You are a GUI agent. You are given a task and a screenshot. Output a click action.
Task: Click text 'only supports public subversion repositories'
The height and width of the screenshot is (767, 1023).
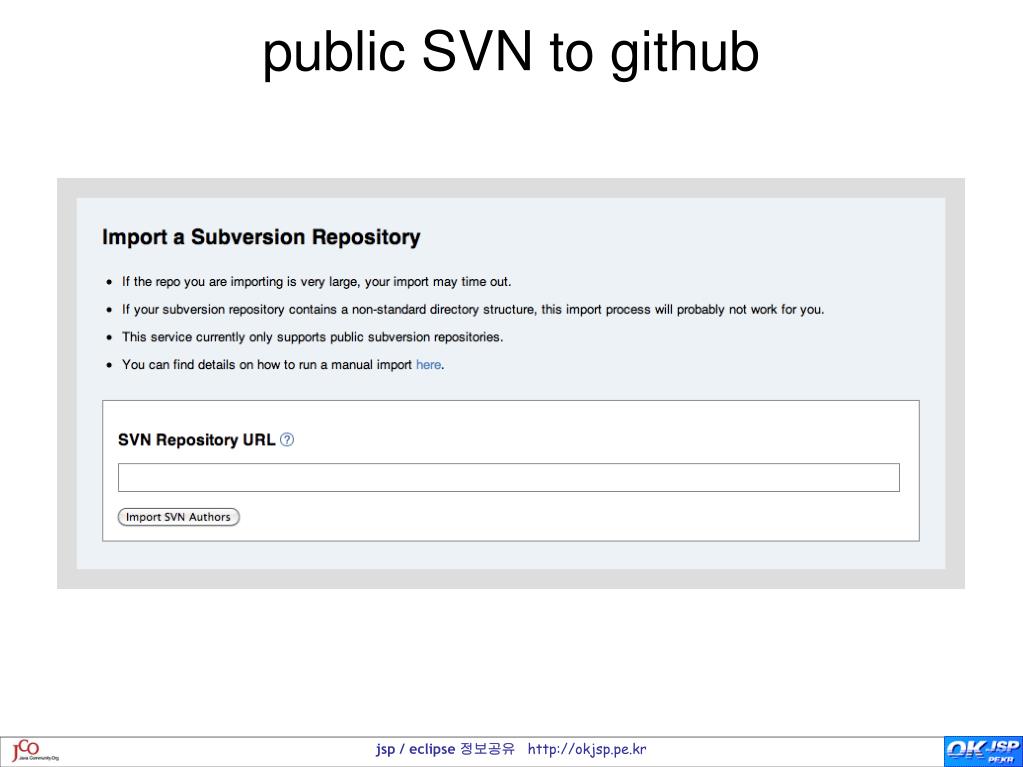click(375, 337)
